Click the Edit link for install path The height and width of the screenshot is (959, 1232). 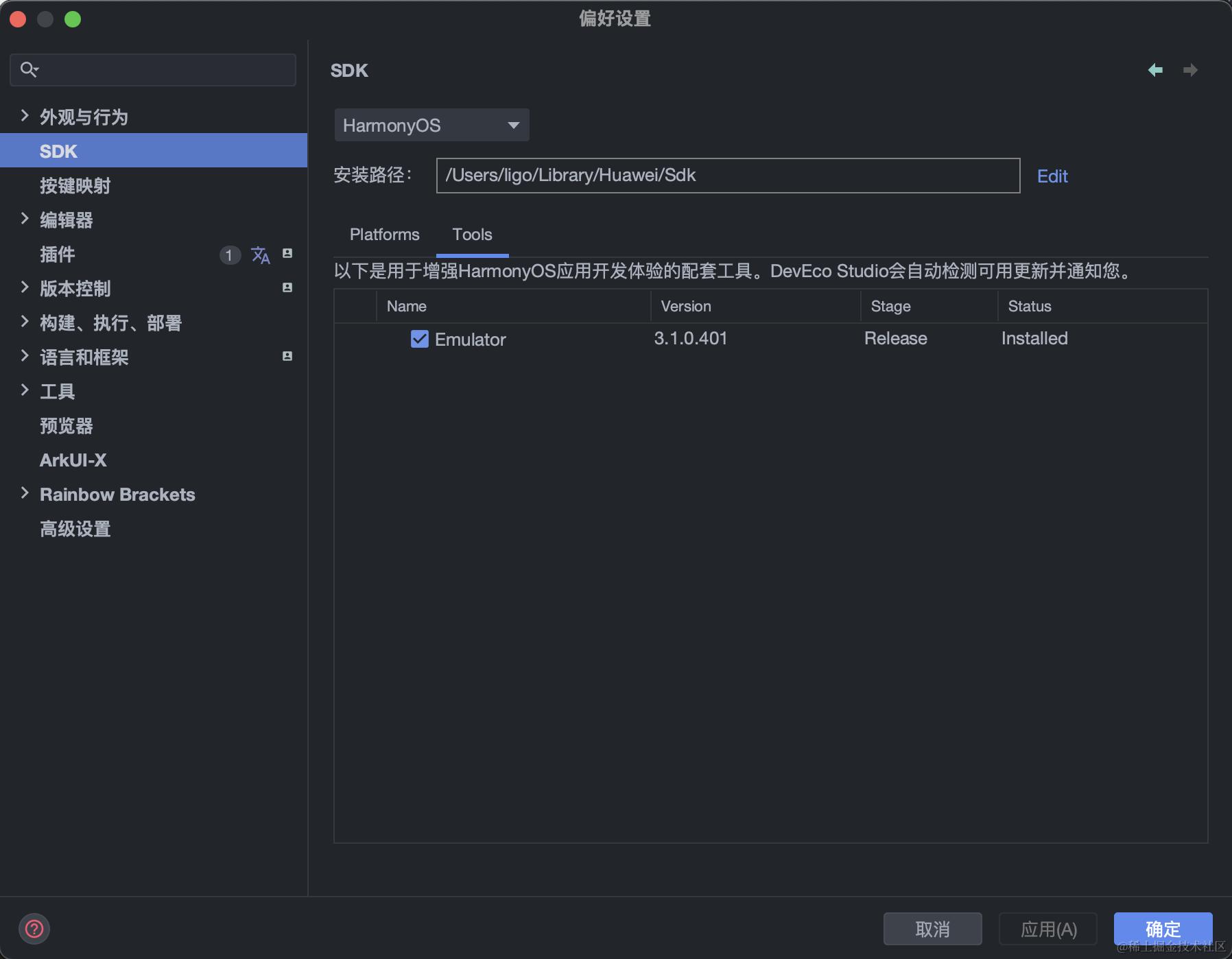[x=1052, y=176]
